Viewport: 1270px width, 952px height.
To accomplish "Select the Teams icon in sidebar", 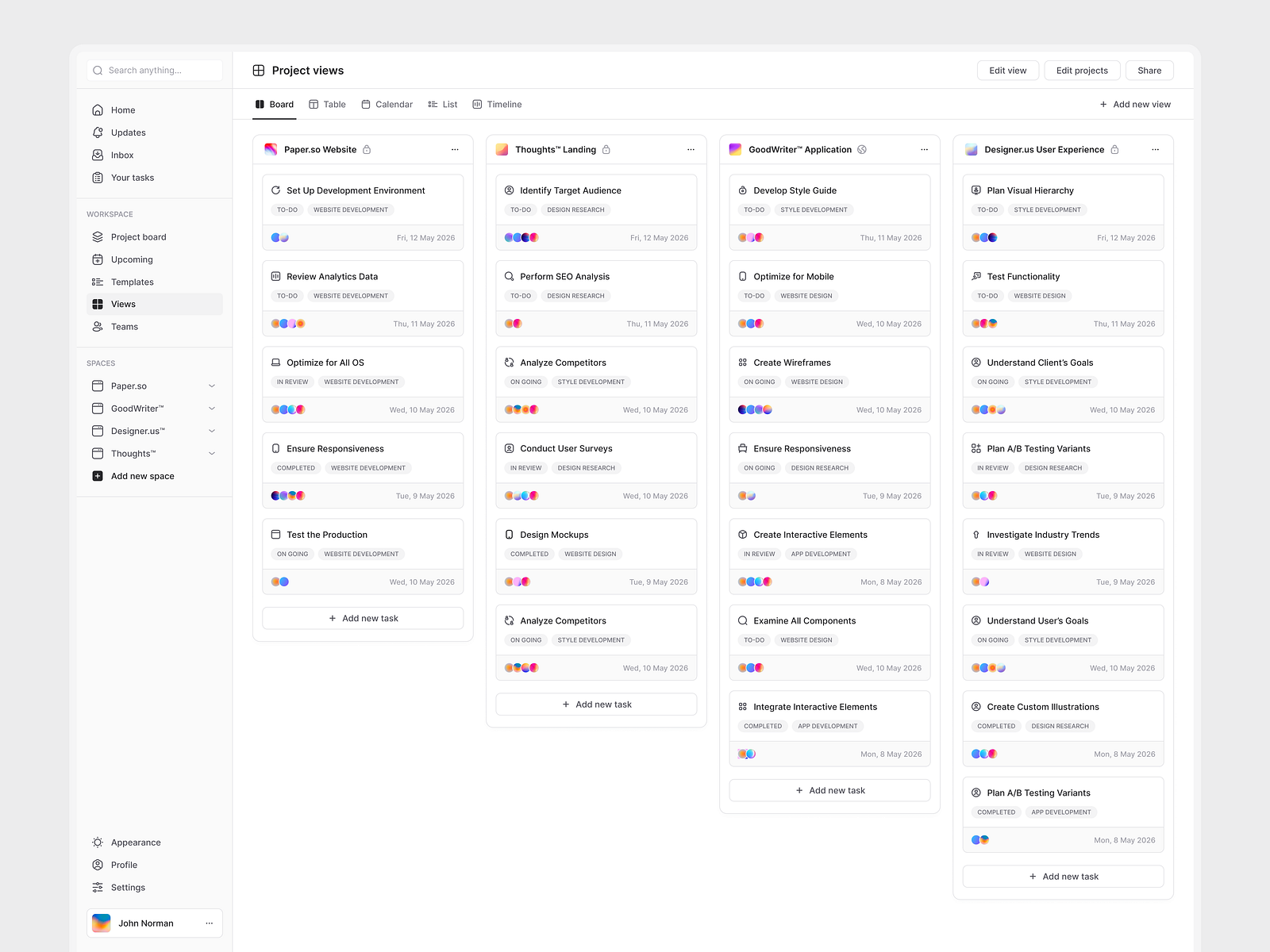I will tap(97, 326).
